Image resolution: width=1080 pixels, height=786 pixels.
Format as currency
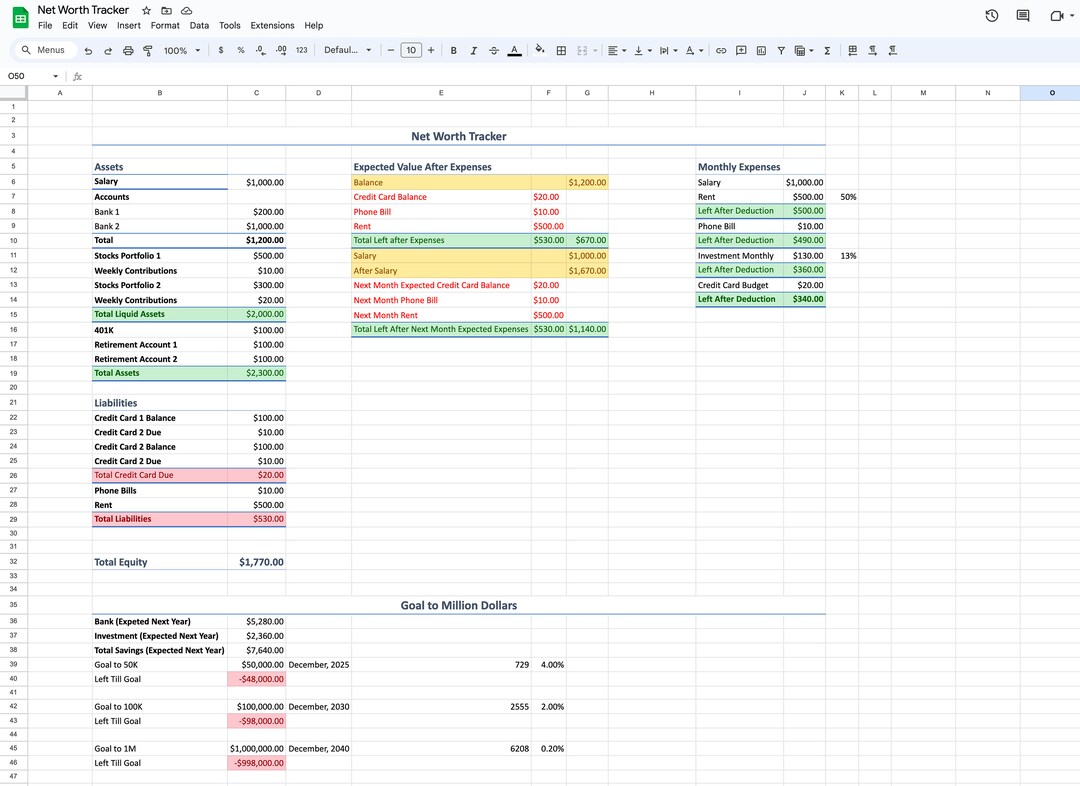220,50
